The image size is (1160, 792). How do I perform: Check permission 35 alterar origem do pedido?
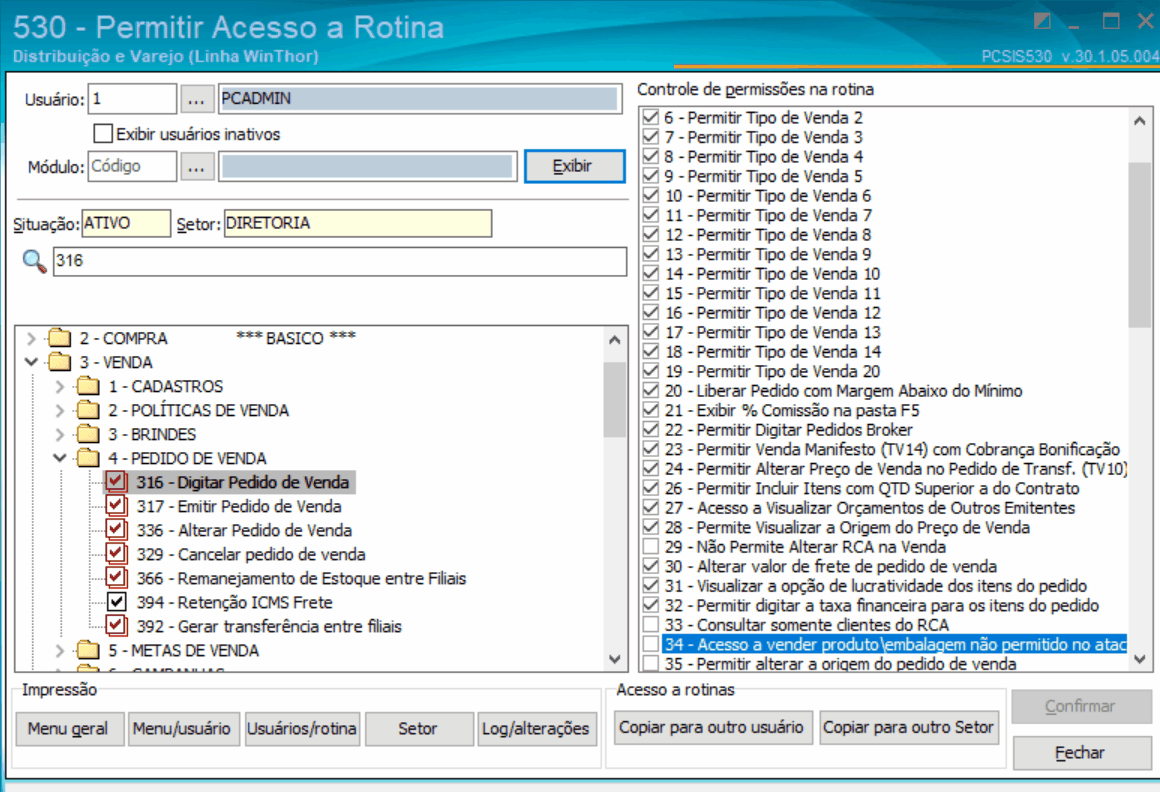point(650,663)
